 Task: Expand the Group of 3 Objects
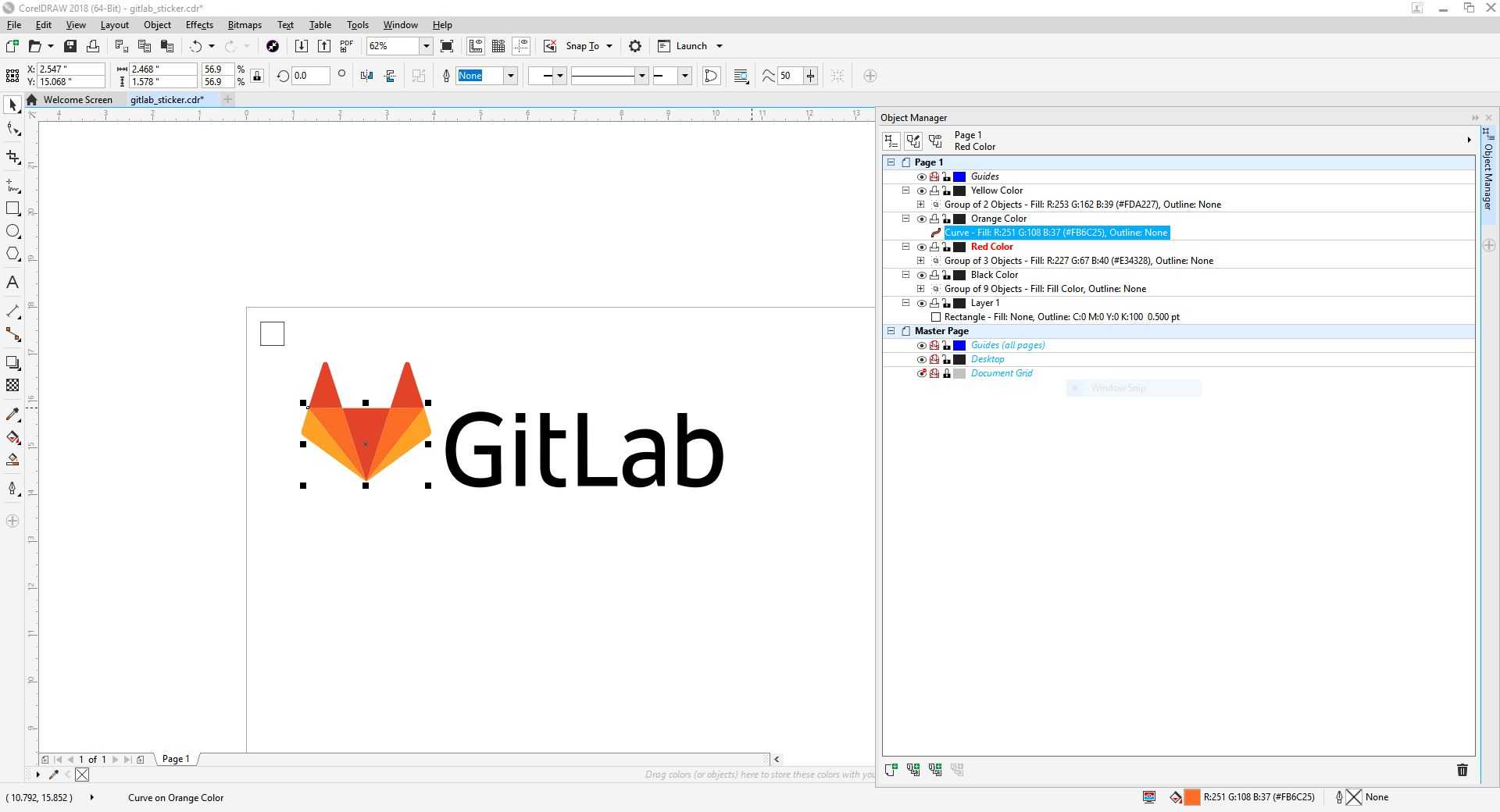click(x=920, y=261)
